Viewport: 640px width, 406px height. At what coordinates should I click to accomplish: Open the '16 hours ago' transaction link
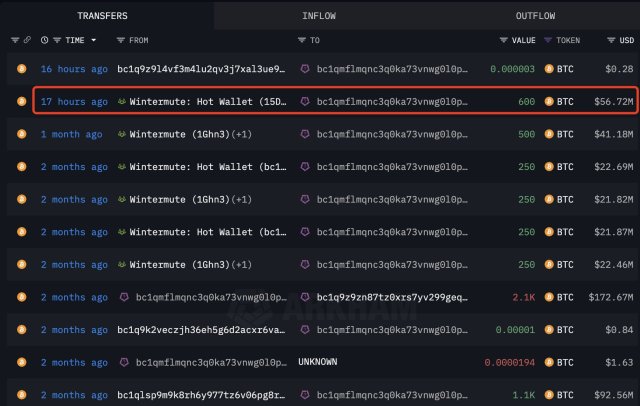point(74,70)
